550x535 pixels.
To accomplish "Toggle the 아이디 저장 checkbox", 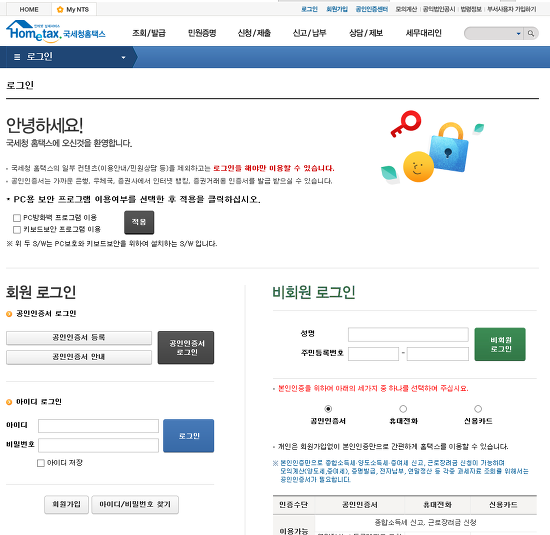I will (x=41, y=463).
